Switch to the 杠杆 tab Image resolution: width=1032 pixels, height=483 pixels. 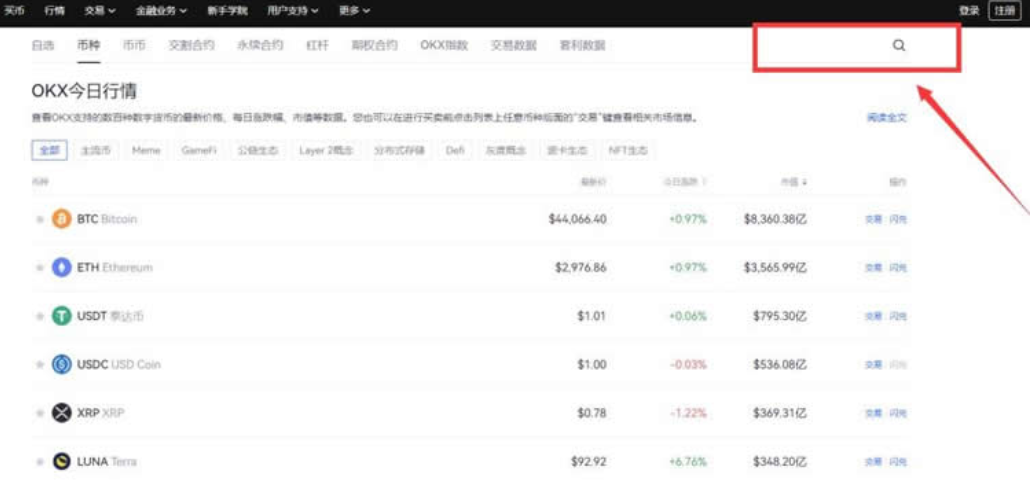pyautogui.click(x=317, y=45)
